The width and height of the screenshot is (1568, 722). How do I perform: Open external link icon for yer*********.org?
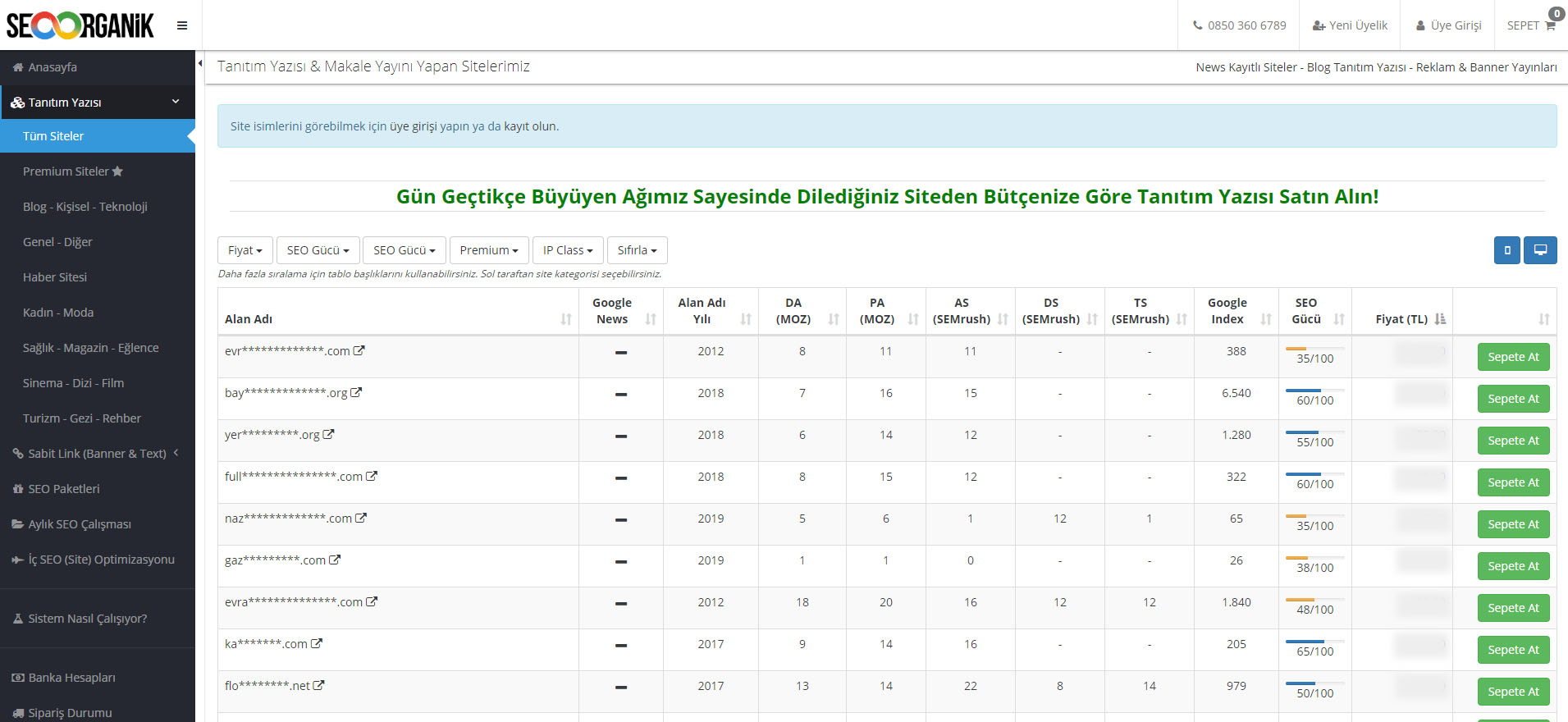[328, 434]
